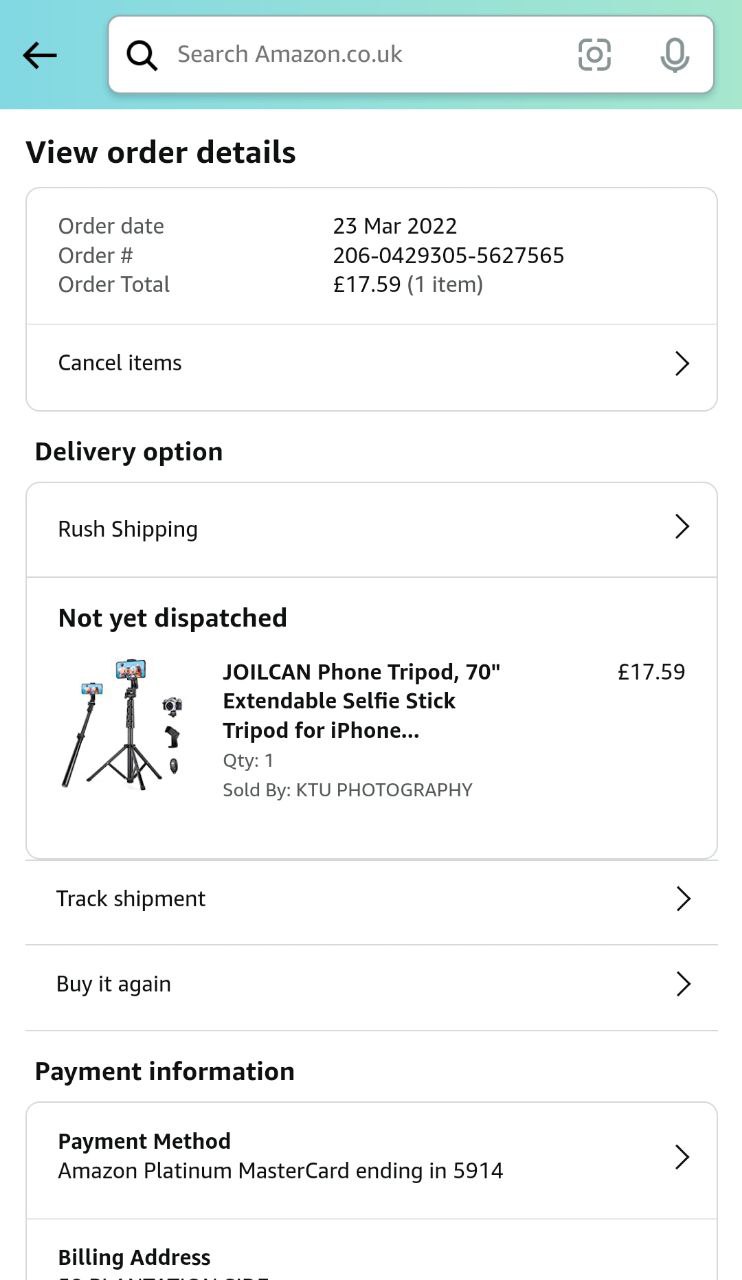Tap the microphone voice search icon
The height and width of the screenshot is (1280, 742).
point(675,55)
